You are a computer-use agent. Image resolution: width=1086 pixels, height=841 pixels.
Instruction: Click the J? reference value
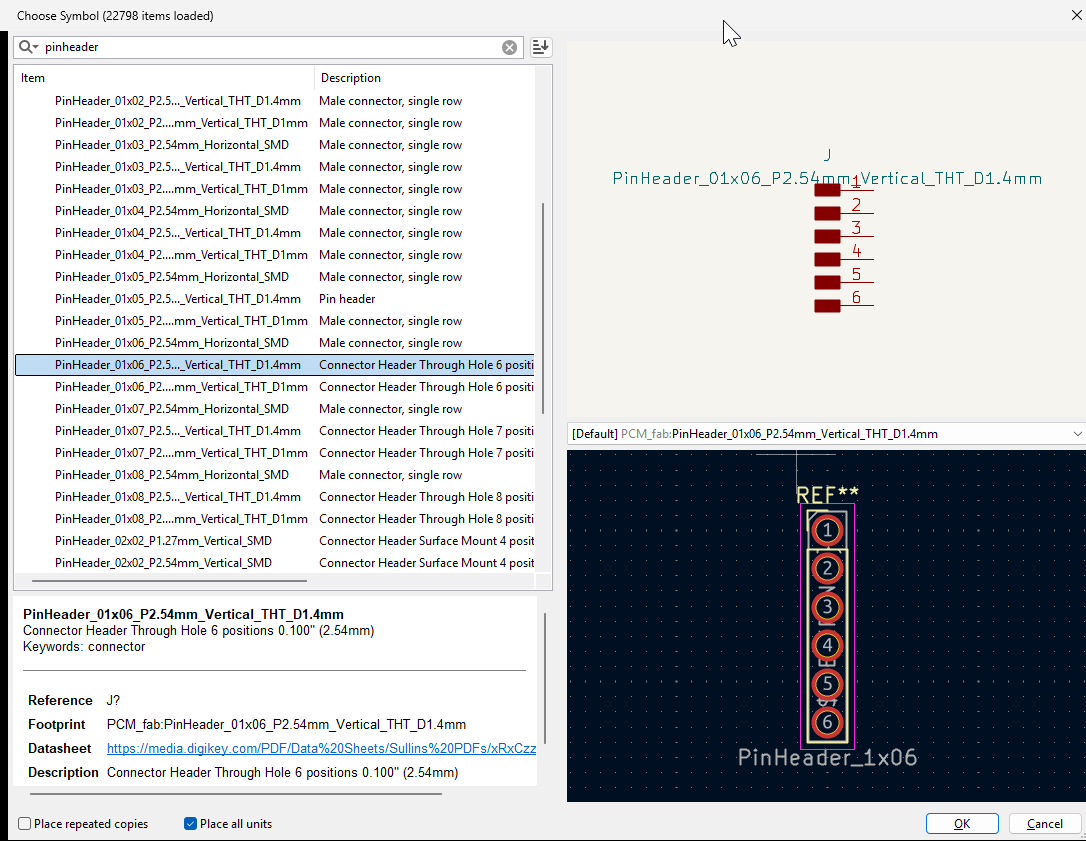[x=114, y=700]
